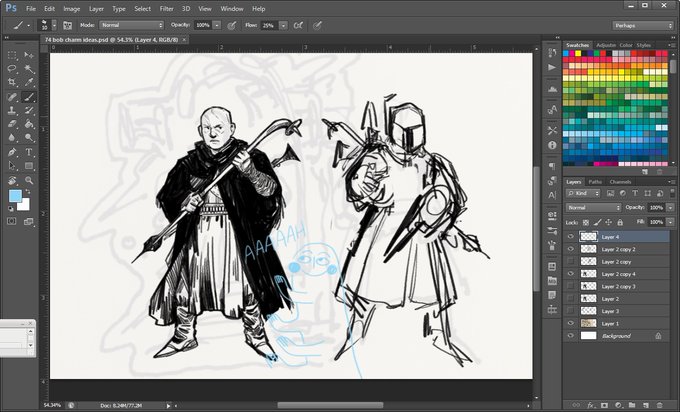Switch to the Channels tab

pos(620,182)
